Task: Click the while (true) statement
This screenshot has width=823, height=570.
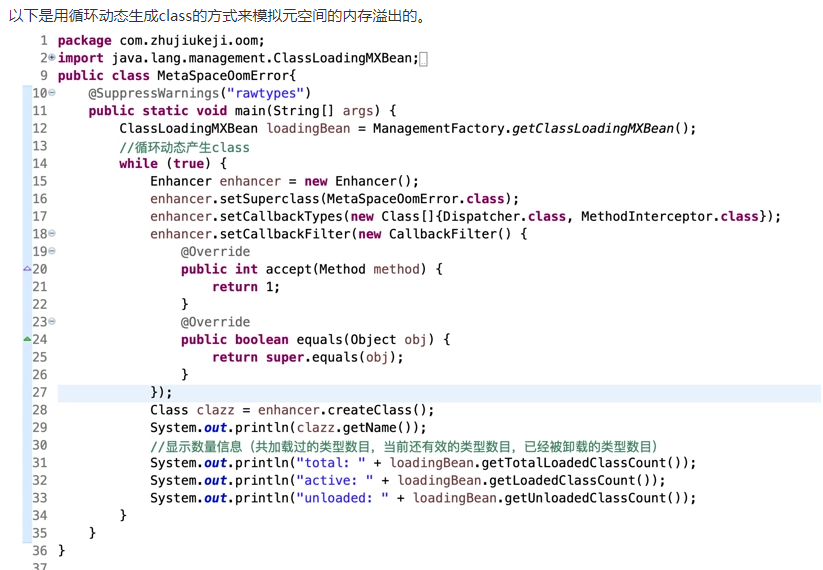Action: click(x=165, y=164)
